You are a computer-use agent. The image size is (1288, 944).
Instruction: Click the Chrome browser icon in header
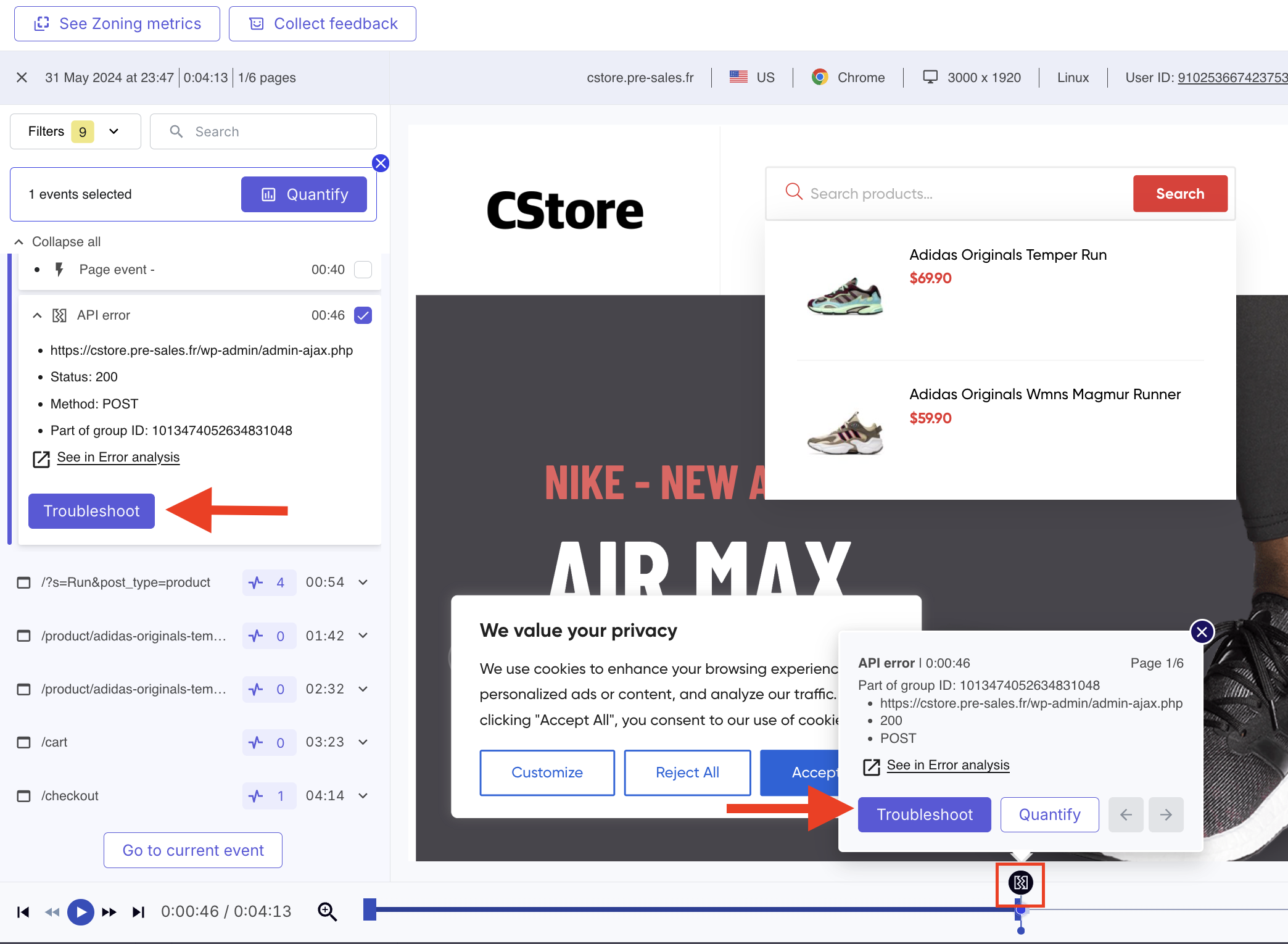pos(820,77)
